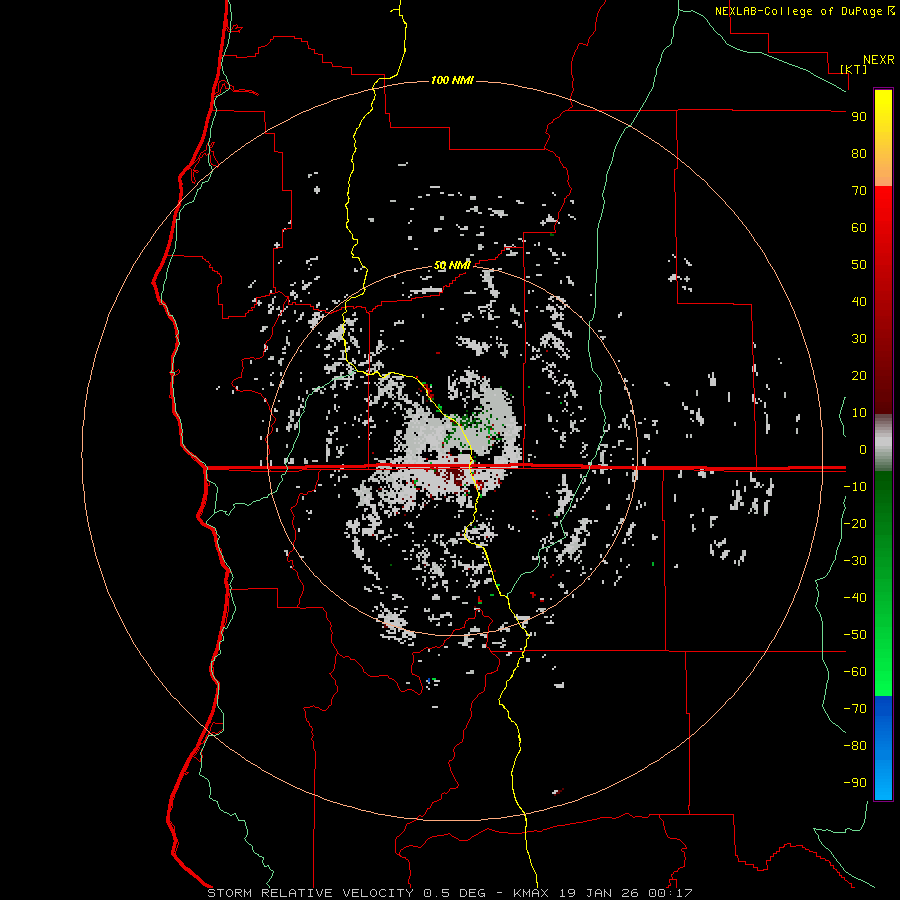This screenshot has height=900, width=900.
Task: Click the 70 value on the velocity scale
Action: click(859, 191)
